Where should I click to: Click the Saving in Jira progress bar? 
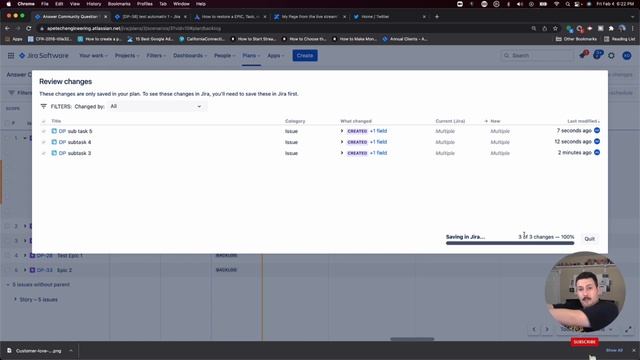click(510, 243)
